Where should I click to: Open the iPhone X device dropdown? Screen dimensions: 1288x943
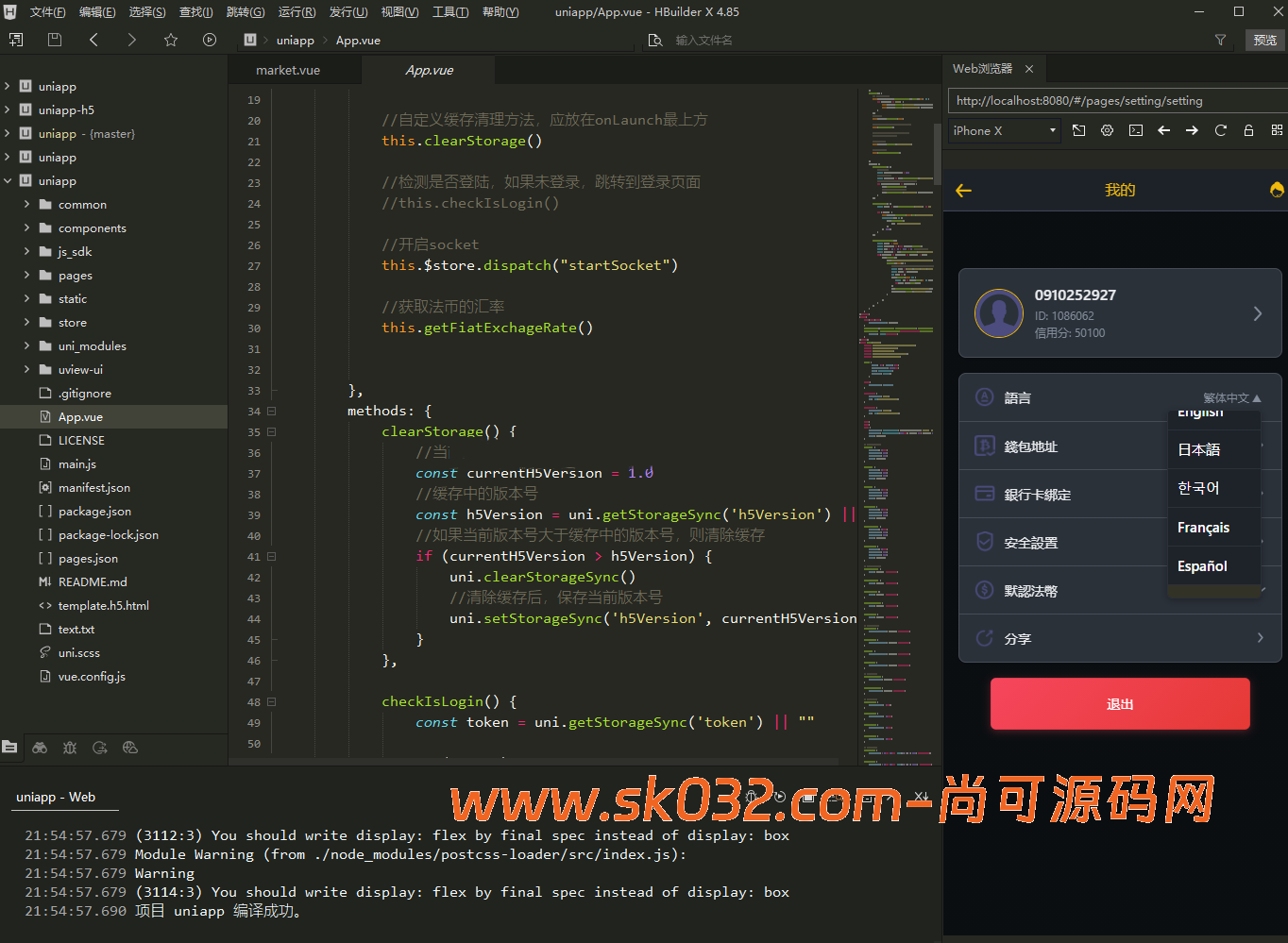tap(1004, 130)
